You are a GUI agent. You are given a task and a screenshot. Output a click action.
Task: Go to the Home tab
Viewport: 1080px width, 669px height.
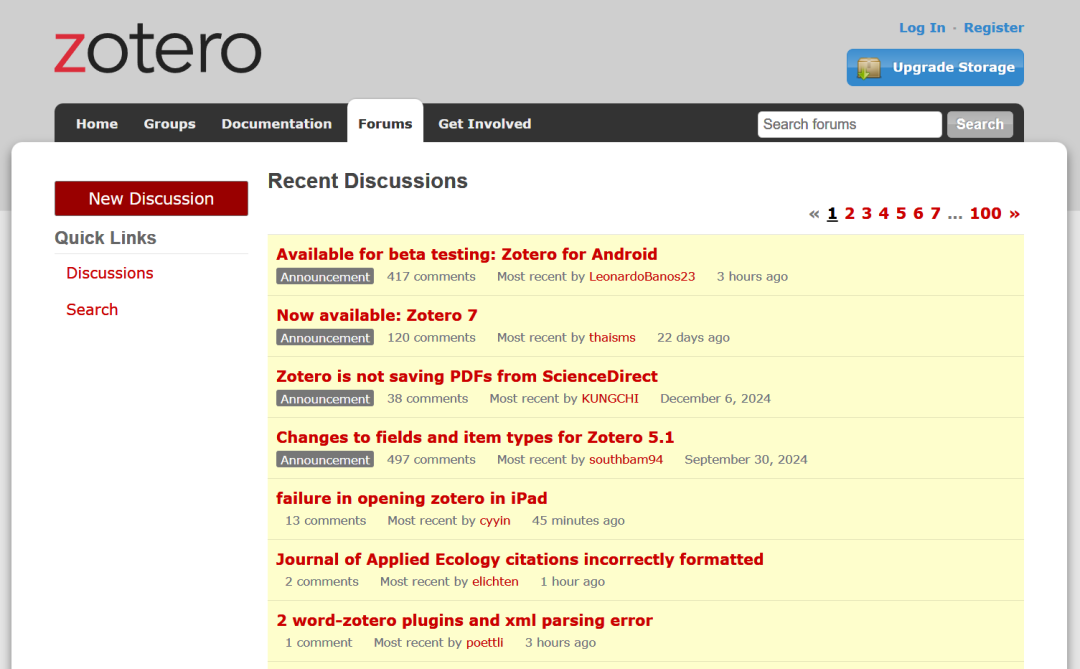click(97, 124)
